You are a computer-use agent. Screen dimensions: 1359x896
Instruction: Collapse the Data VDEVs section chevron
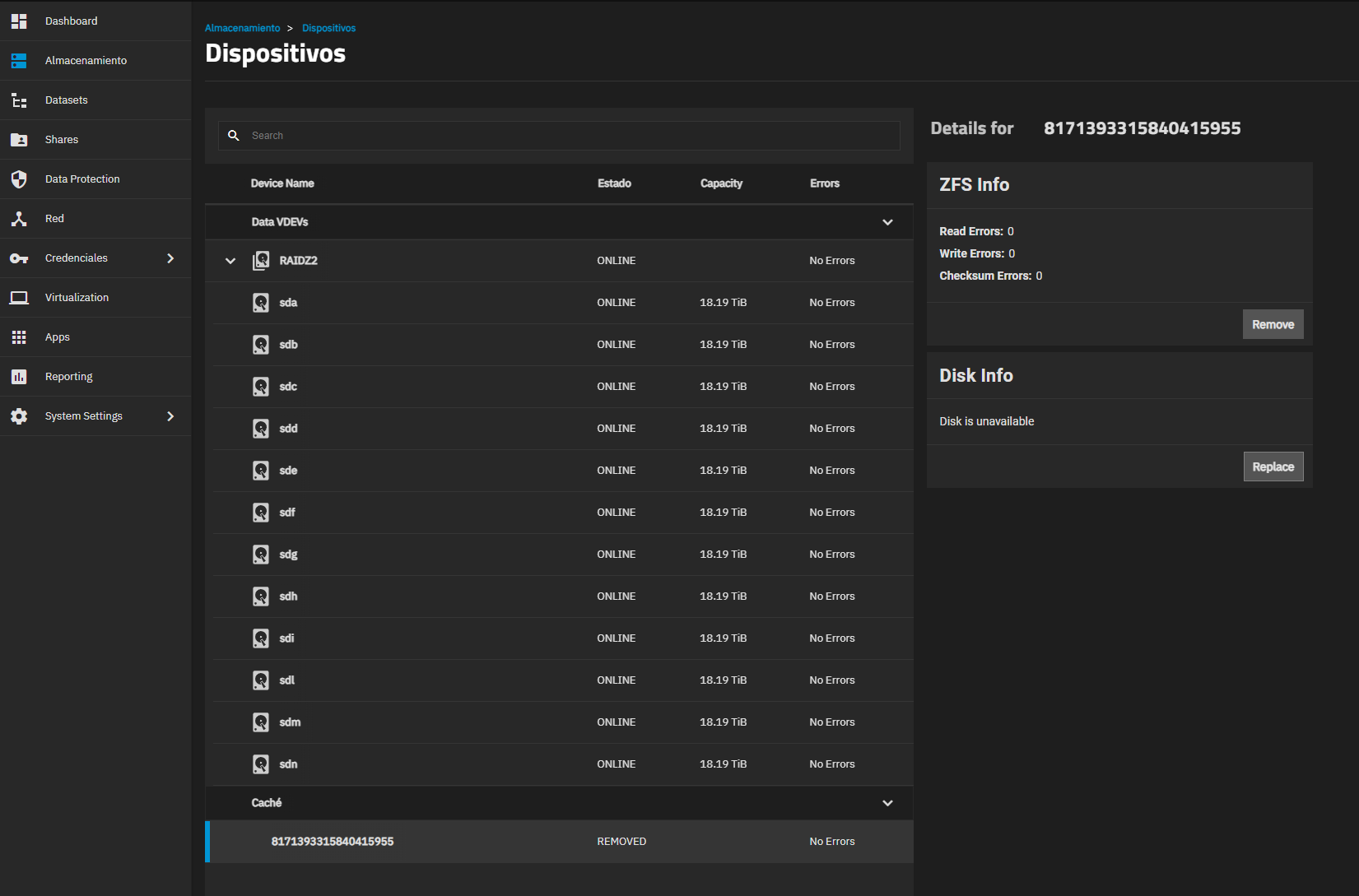pyautogui.click(x=887, y=222)
